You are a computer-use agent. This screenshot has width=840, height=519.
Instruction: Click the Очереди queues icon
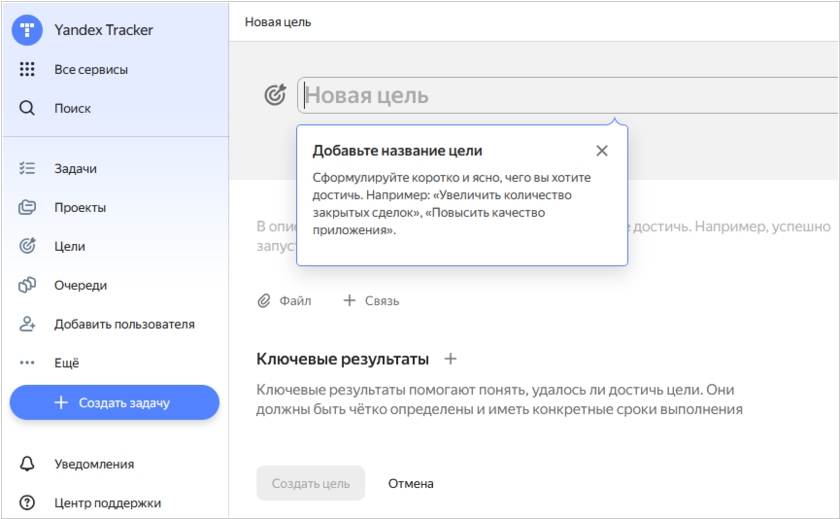pyautogui.click(x=27, y=285)
